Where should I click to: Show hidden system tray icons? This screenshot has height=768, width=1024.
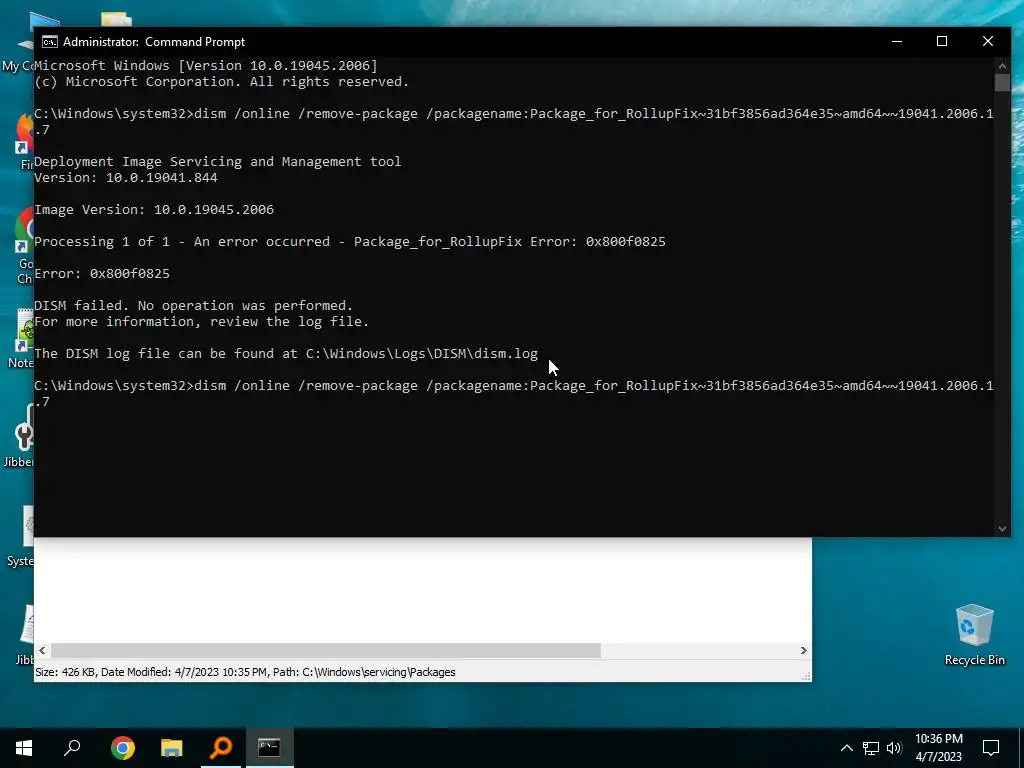click(x=846, y=748)
